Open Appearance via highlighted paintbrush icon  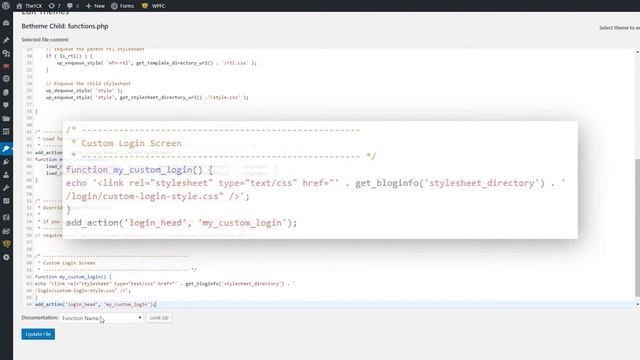coord(6,149)
